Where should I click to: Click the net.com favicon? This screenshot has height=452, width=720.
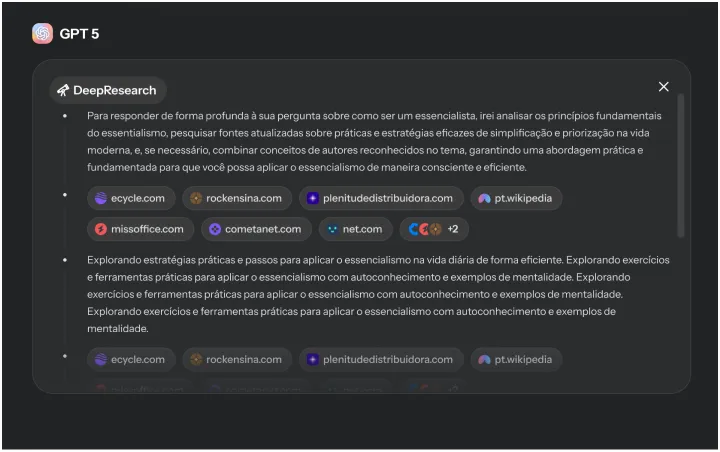(332, 229)
